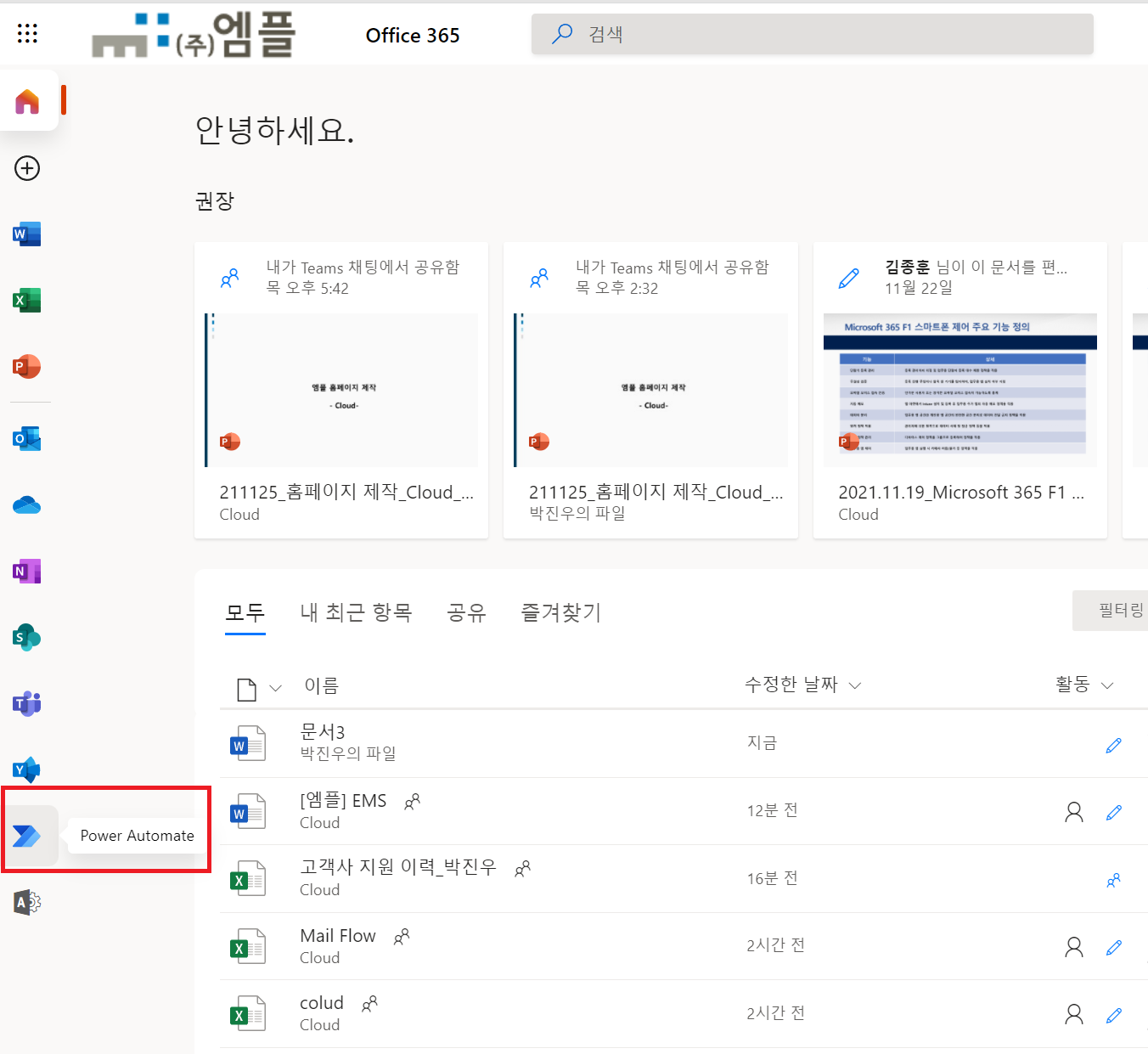Click the 이름 column header
Screen dimensions: 1148x1054
pos(321,685)
